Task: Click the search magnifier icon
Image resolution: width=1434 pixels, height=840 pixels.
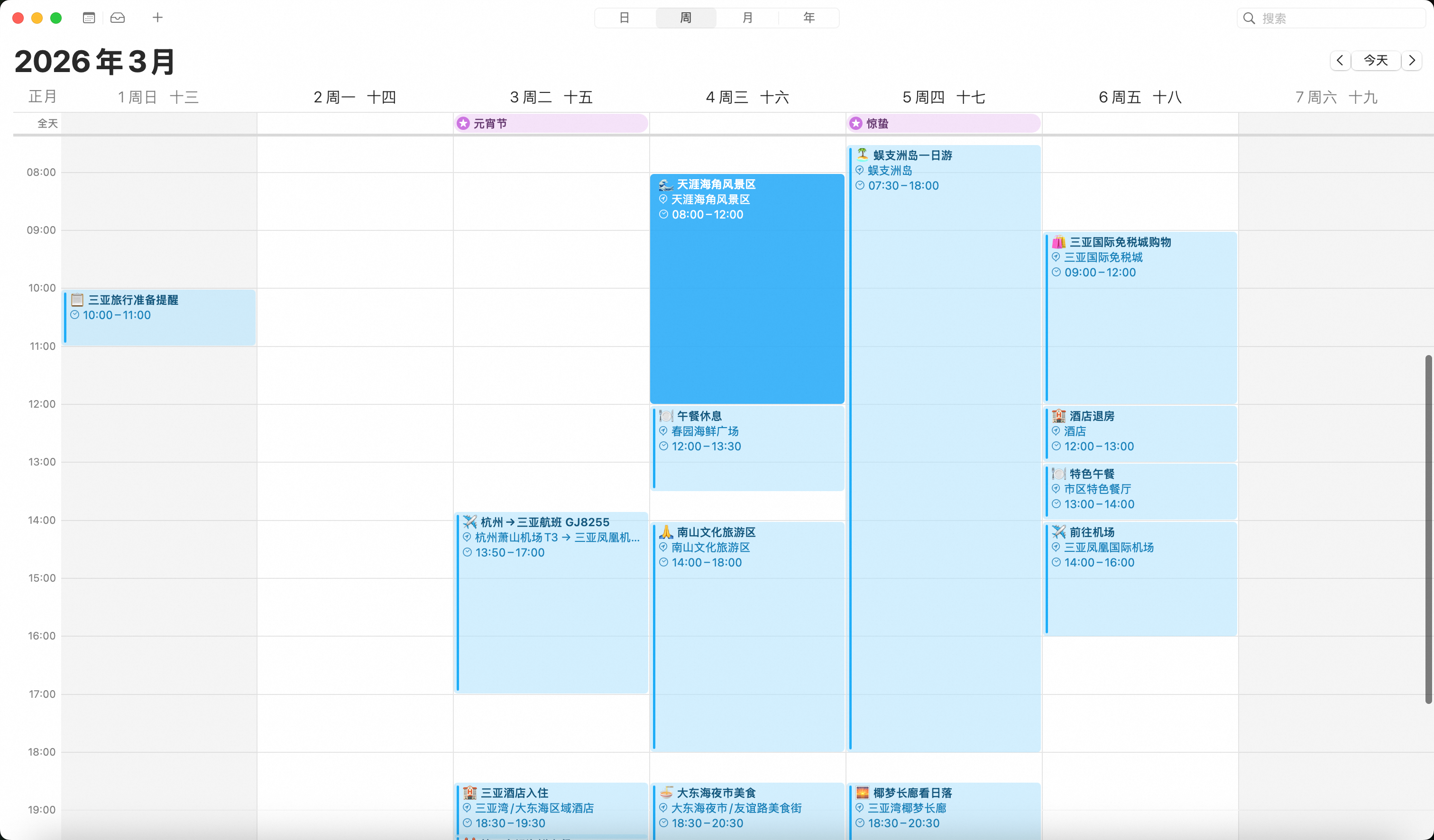Action: 1249,18
